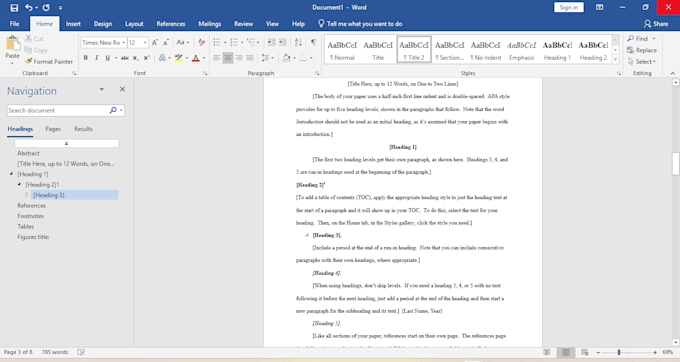
Task: Center align the text
Action: [x=228, y=58]
